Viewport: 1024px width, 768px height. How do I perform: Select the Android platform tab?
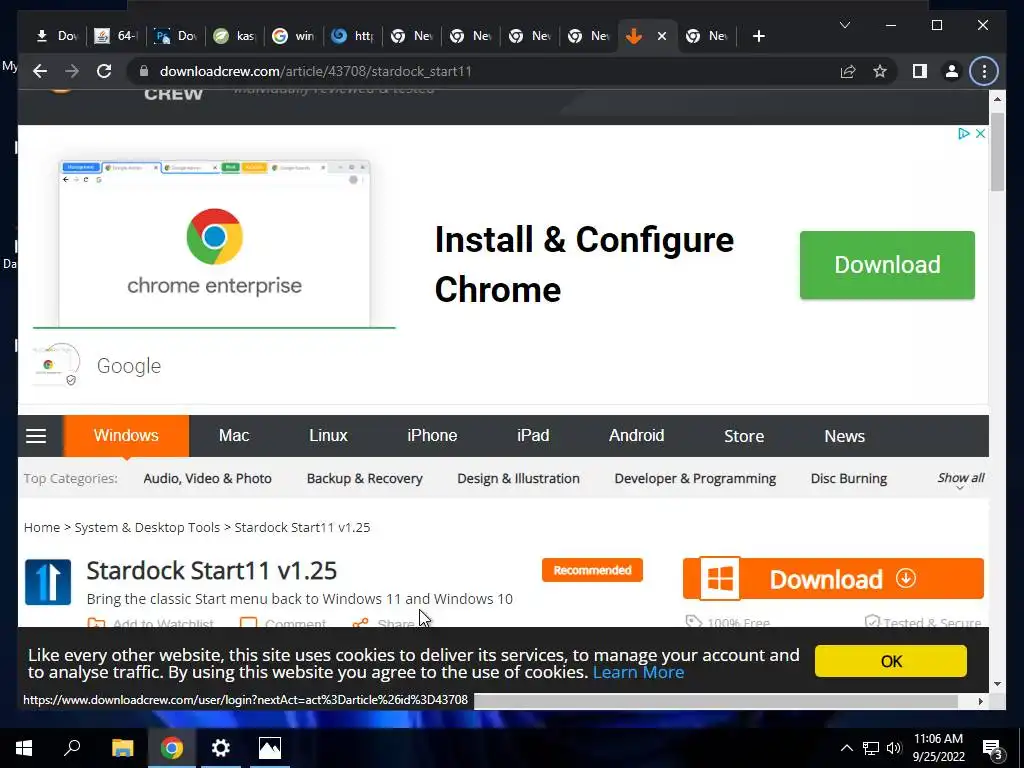(x=636, y=436)
